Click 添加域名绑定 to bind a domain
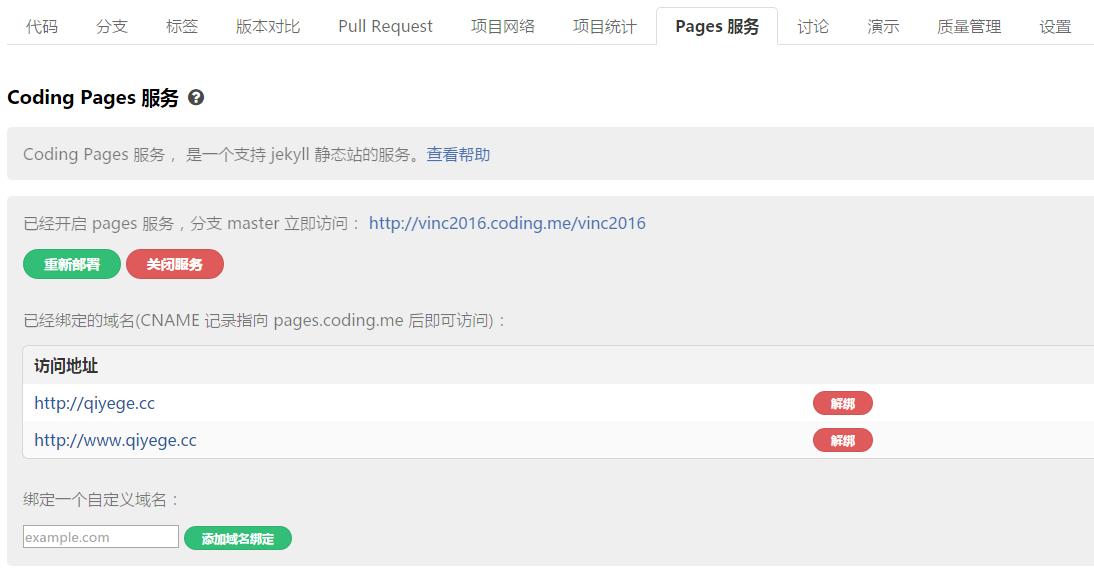The height and width of the screenshot is (577, 1094). pos(237,538)
